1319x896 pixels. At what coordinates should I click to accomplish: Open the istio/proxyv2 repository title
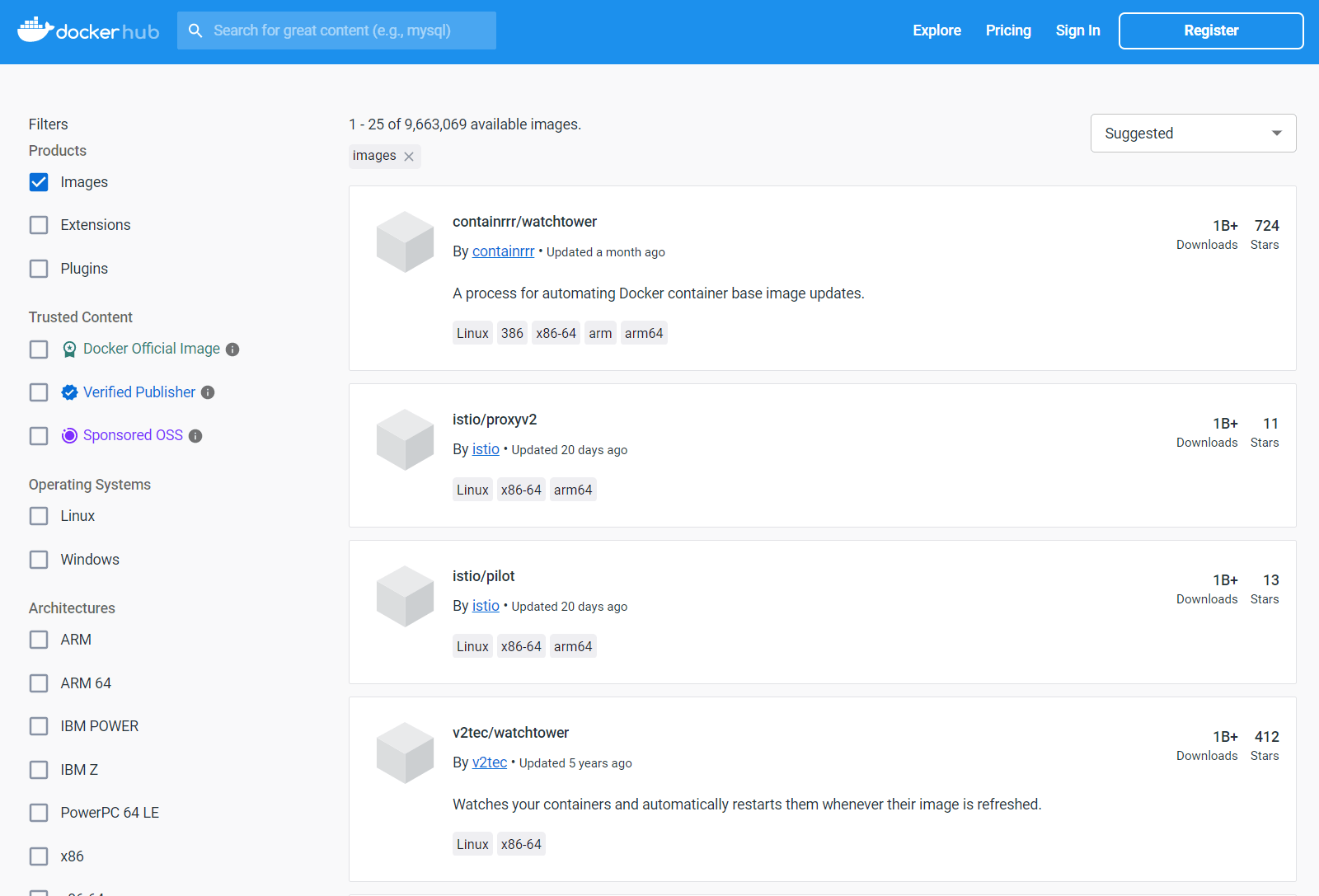(495, 420)
